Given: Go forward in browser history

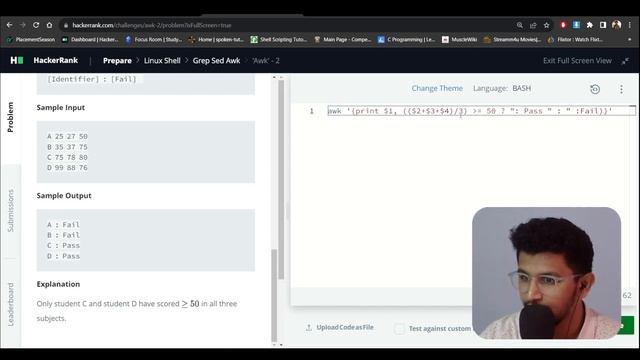Looking at the screenshot, I should click(x=22, y=25).
